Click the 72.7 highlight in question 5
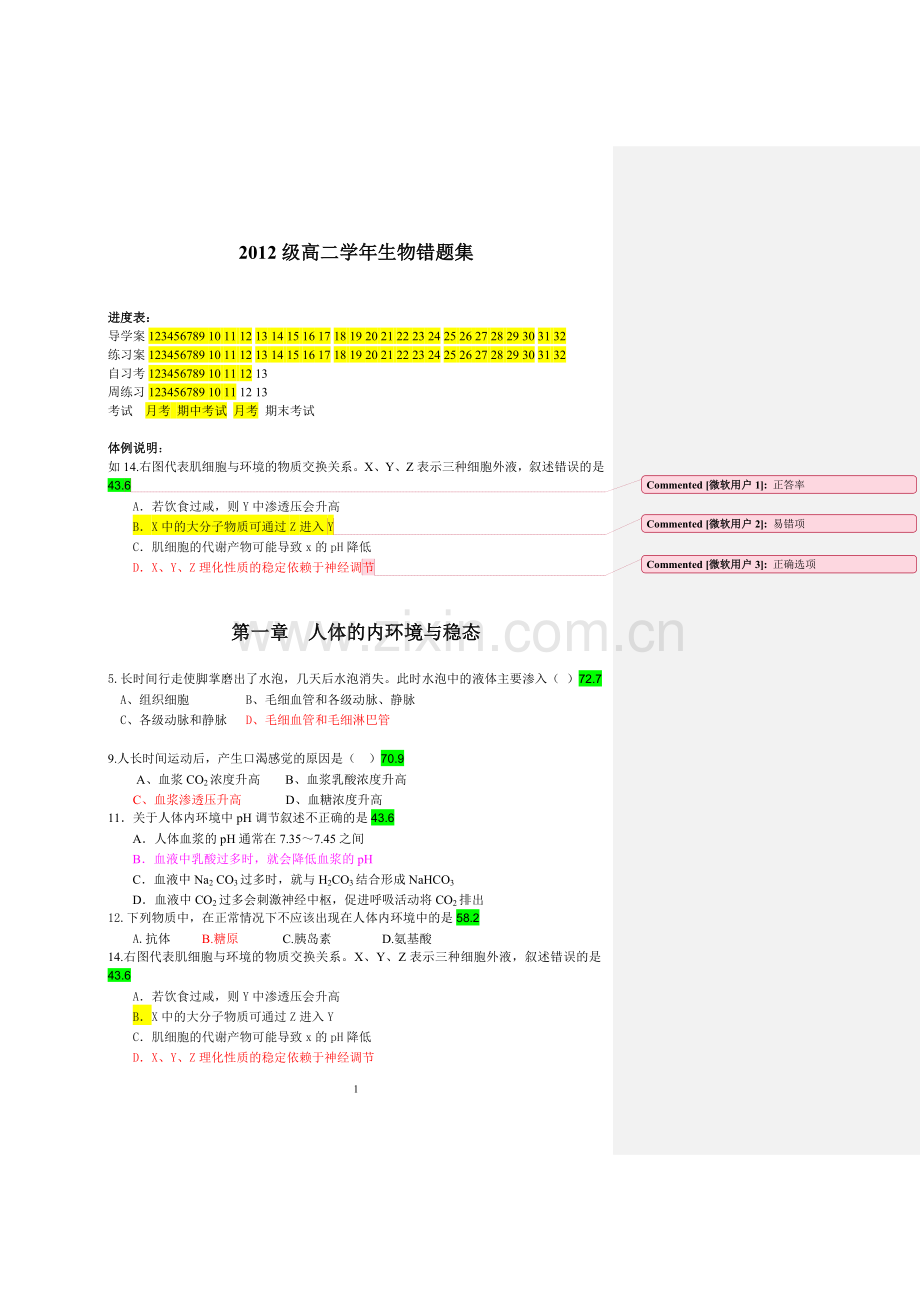This screenshot has height=1302, width=920. click(588, 676)
